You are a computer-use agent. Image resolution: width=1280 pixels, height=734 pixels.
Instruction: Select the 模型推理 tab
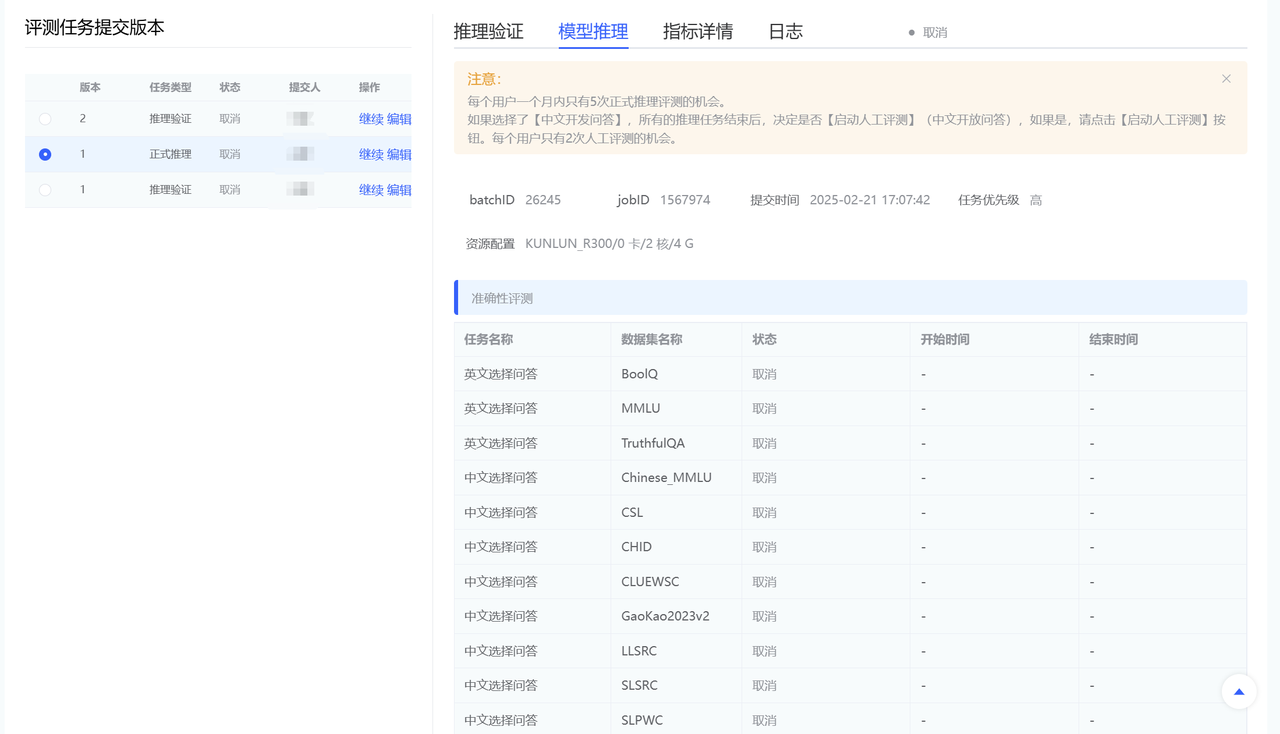(593, 32)
